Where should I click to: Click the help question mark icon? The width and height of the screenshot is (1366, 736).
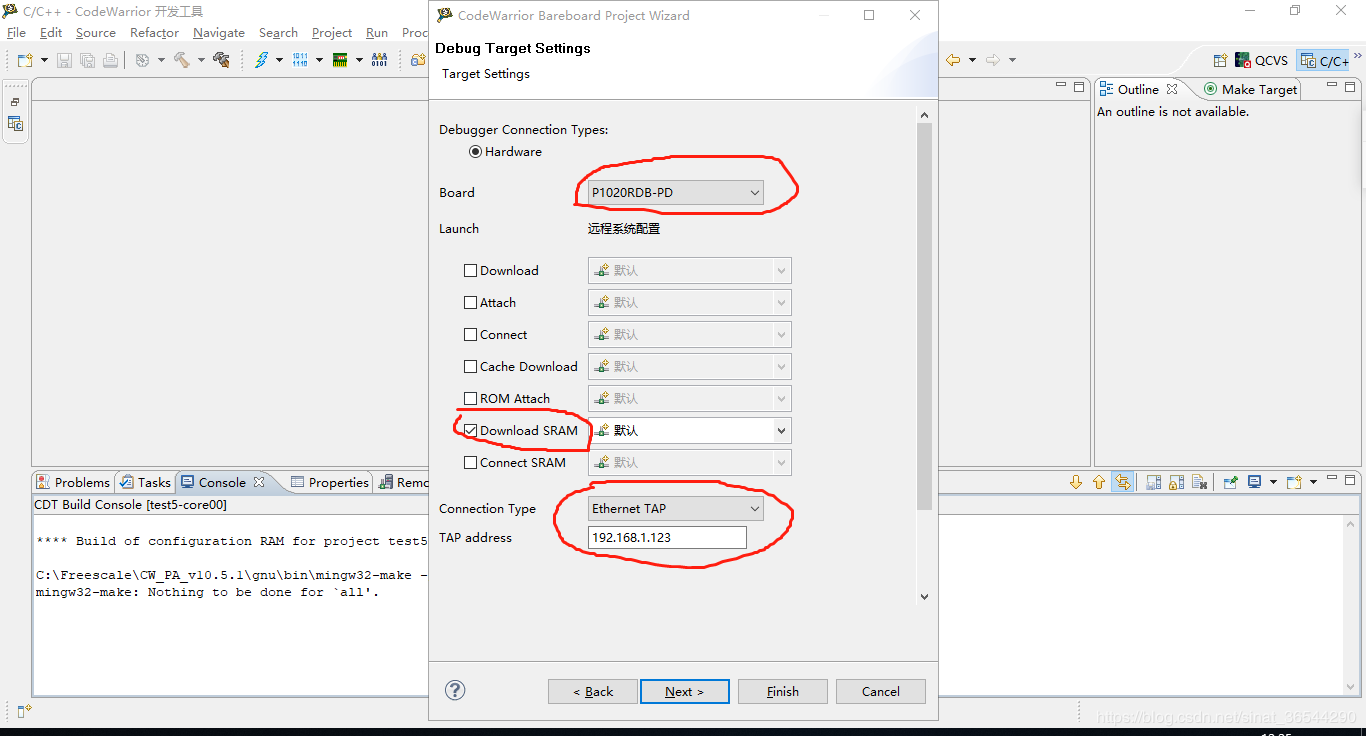pos(455,690)
